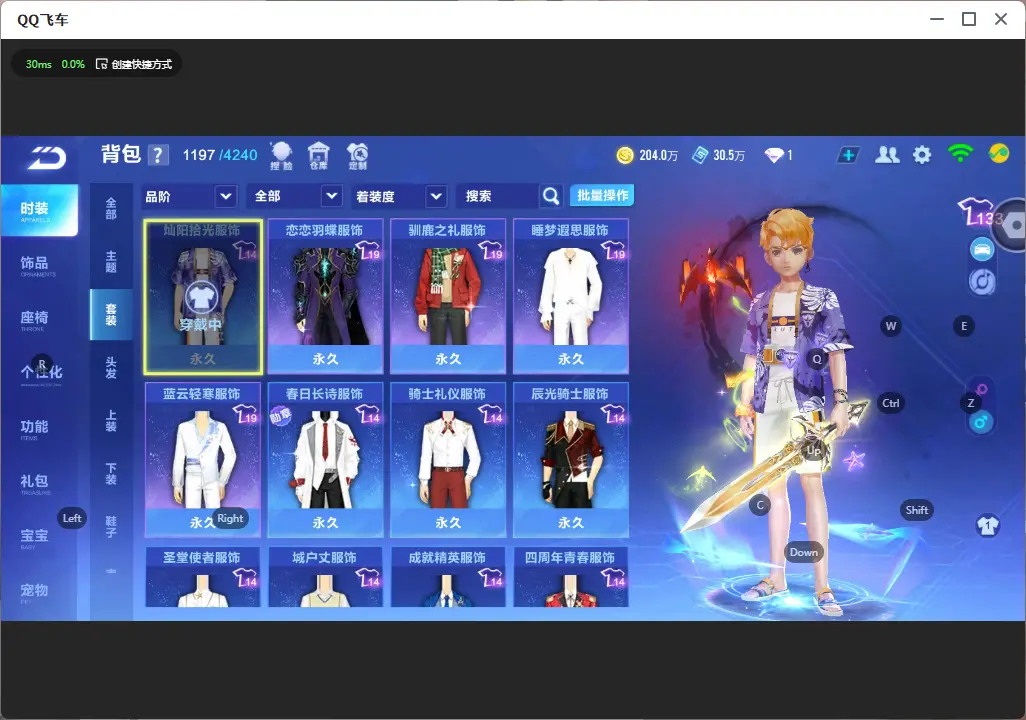Image resolution: width=1026 pixels, height=720 pixels.
Task: Select the 圣堂使者服饰 outfit card
Action: 203,577
